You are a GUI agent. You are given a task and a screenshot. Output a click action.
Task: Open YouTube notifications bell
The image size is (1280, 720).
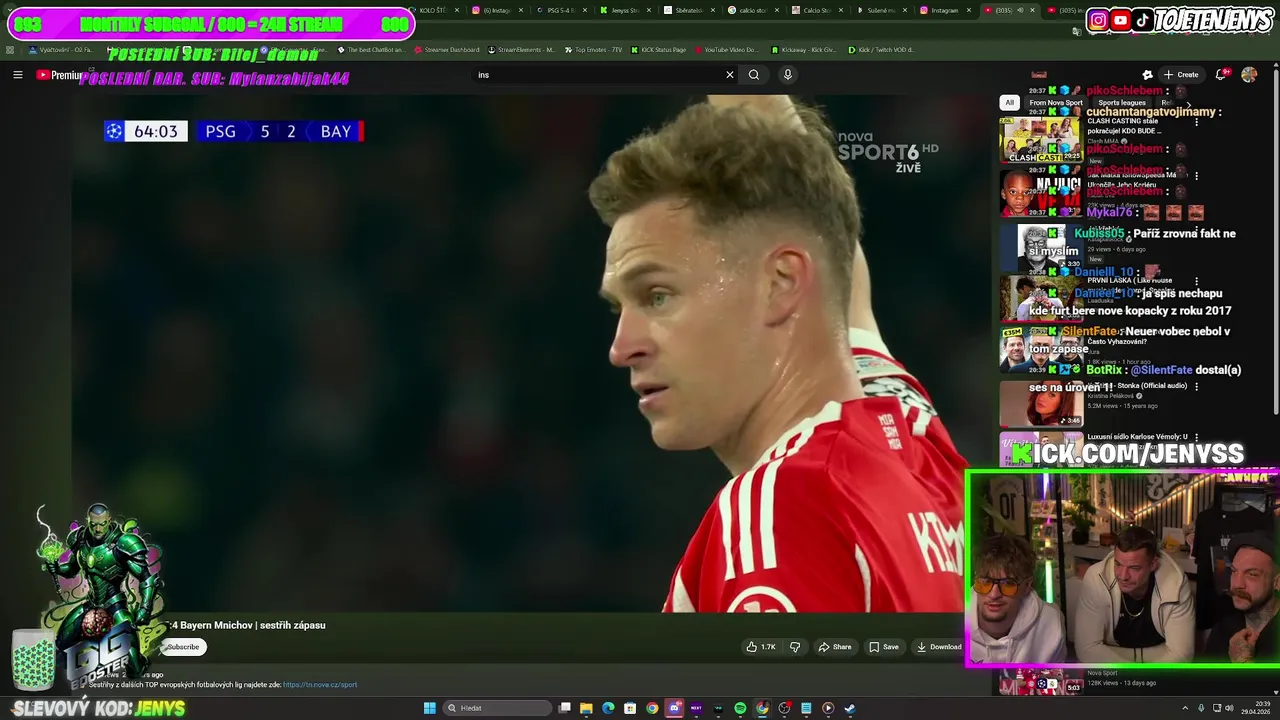pyautogui.click(x=1221, y=75)
